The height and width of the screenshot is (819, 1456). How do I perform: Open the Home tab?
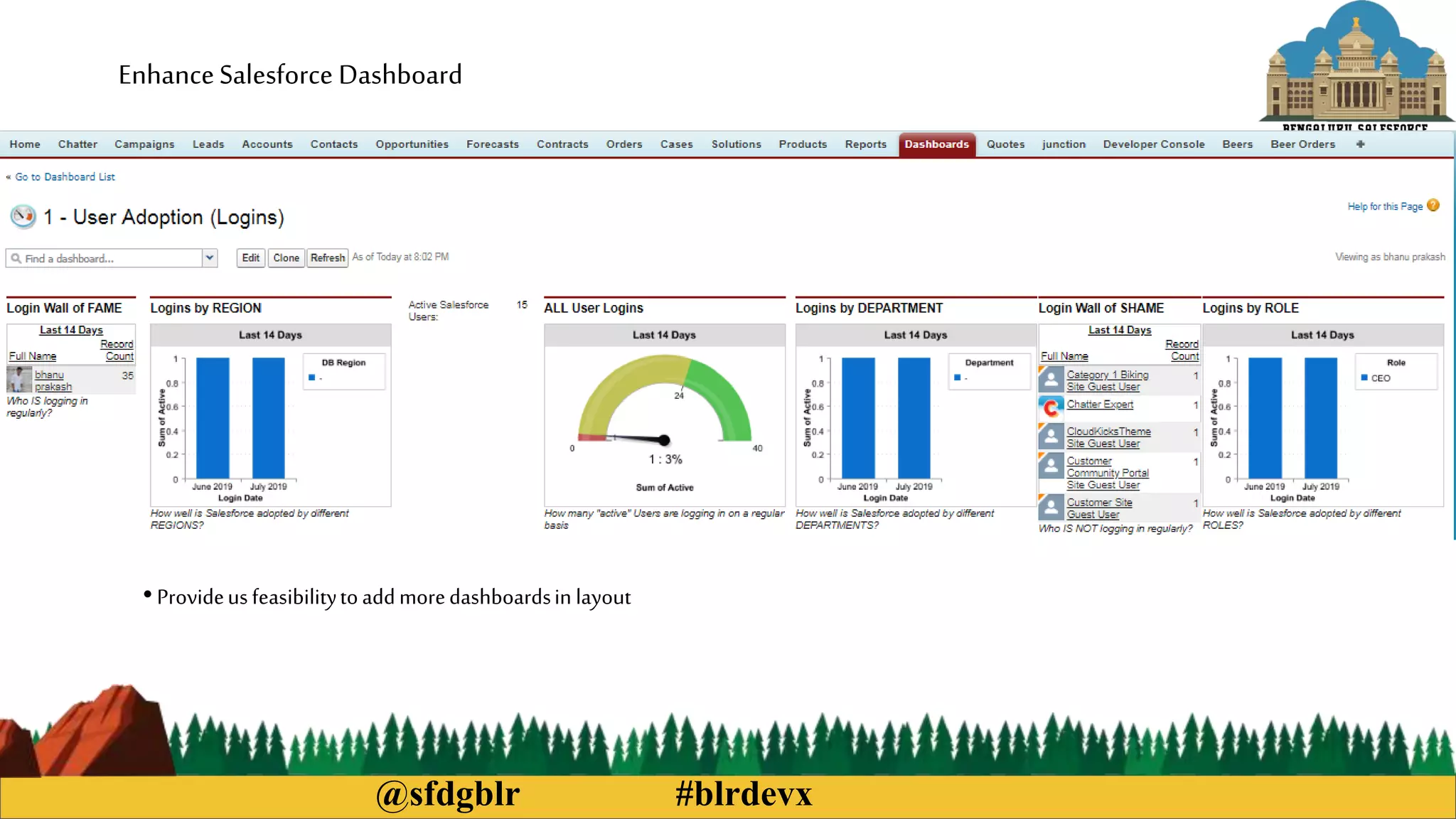pyautogui.click(x=25, y=144)
